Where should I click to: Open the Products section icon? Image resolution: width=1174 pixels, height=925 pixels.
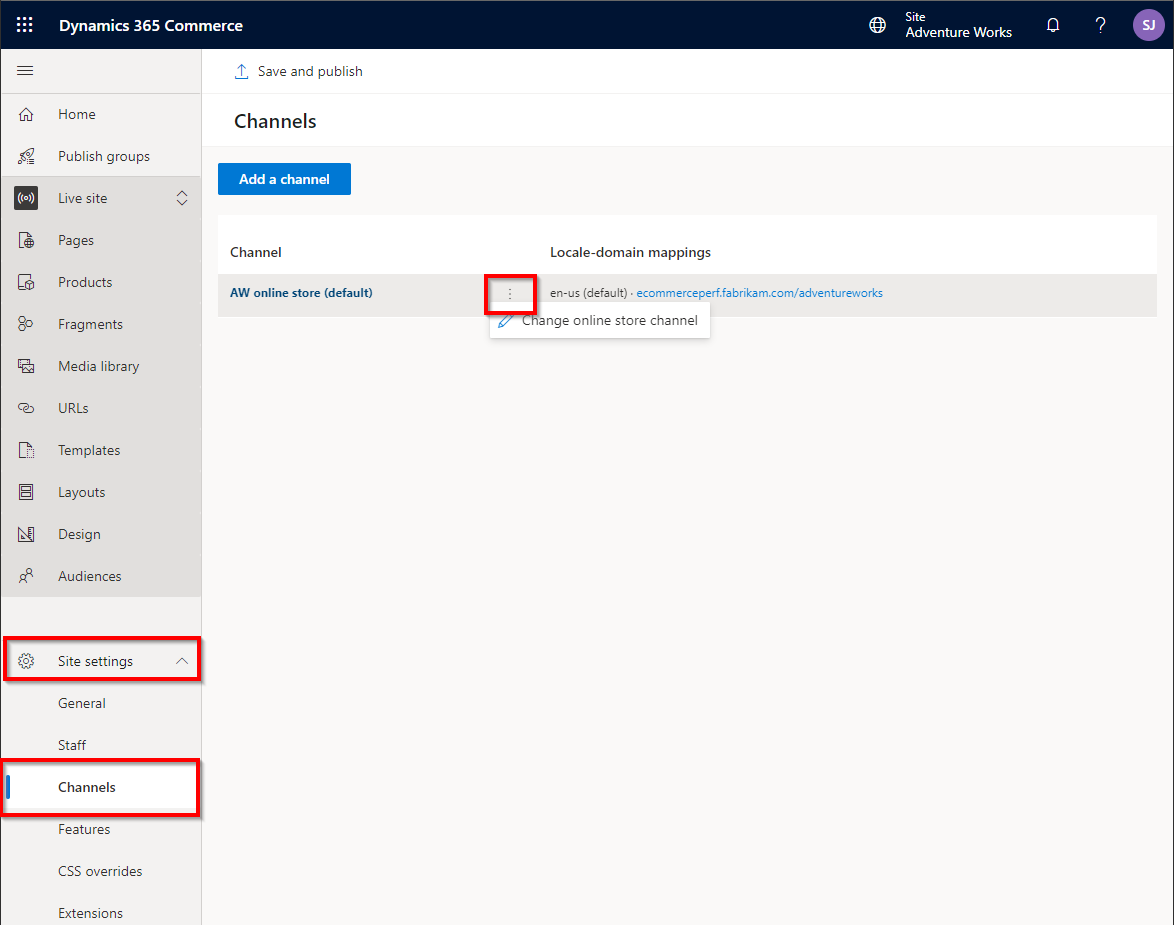point(26,282)
